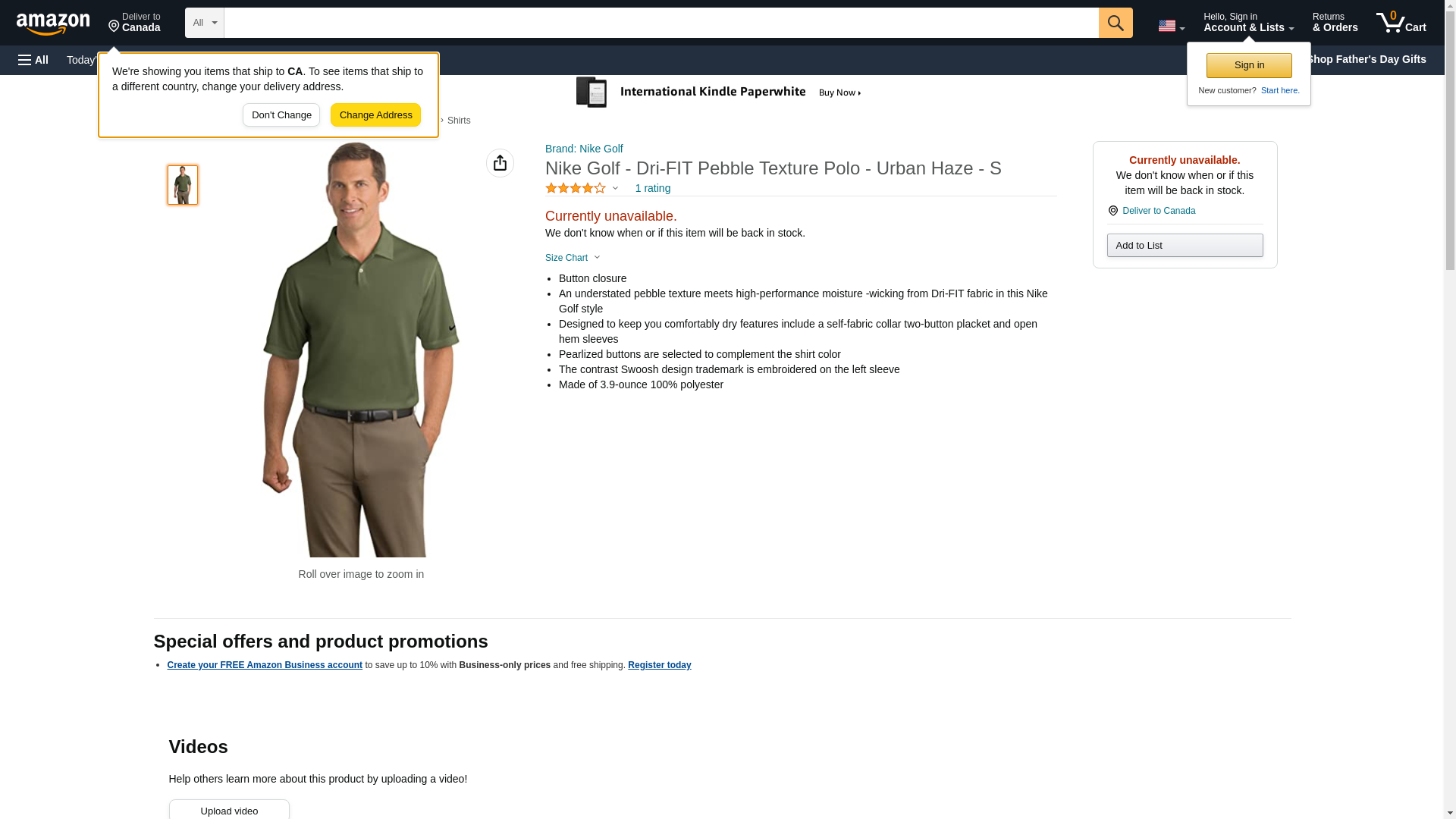Screen dimensions: 1456x819
Task: Open the All hamburger menu
Action: [x=33, y=60]
